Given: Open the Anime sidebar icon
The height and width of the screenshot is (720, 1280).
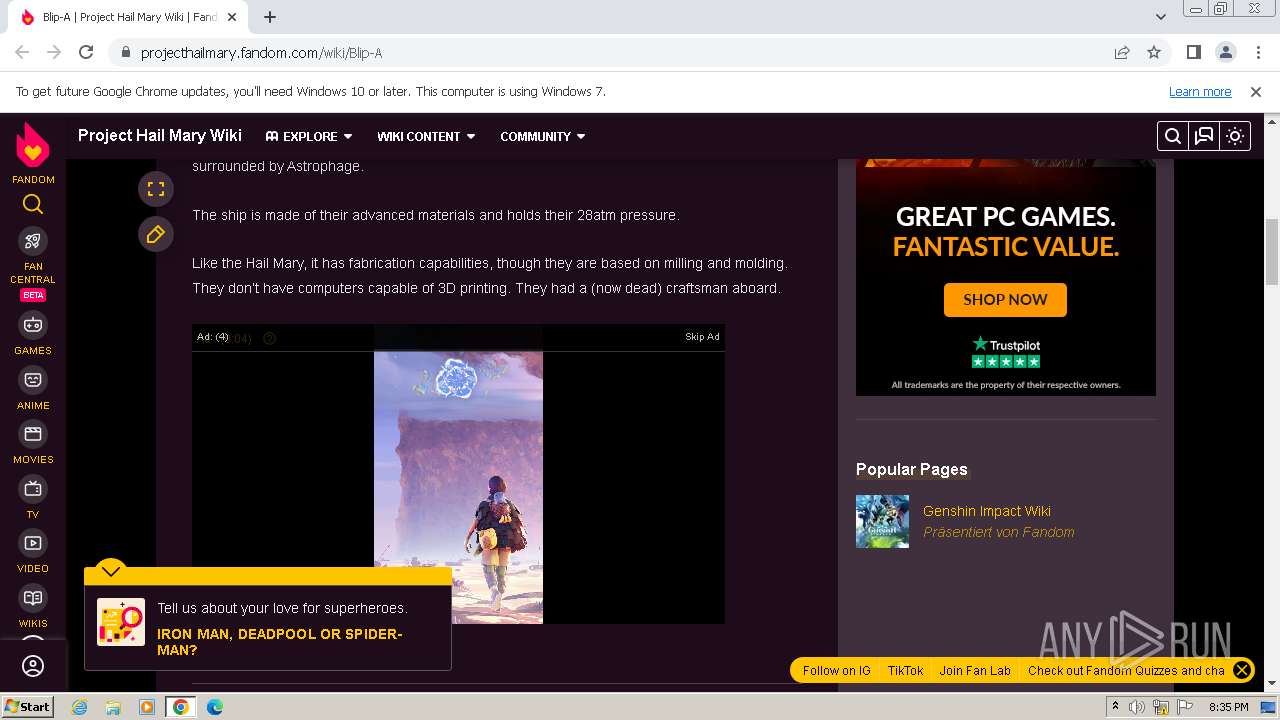Looking at the screenshot, I should (x=33, y=380).
